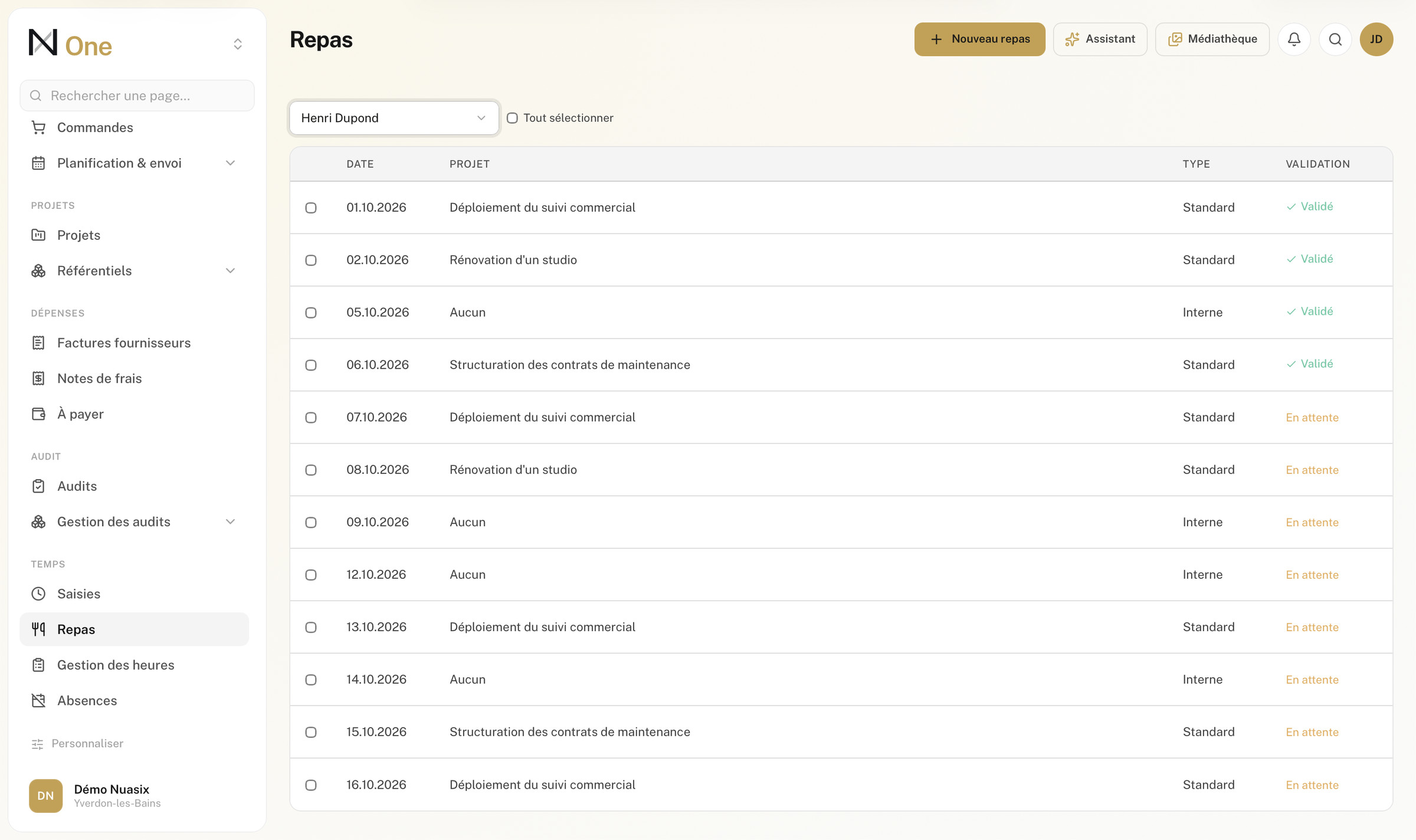Tick the checkbox for 12.10.2026 row

311,575
